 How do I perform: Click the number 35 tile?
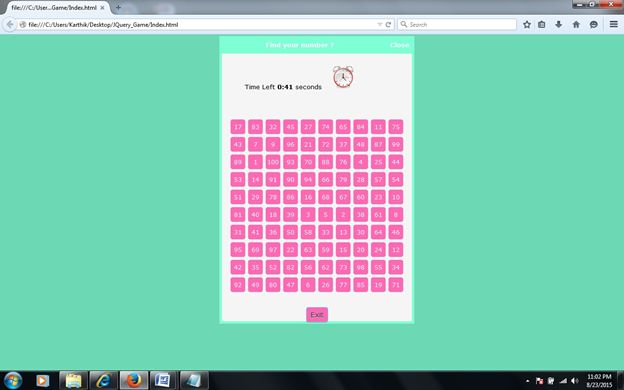click(255, 267)
